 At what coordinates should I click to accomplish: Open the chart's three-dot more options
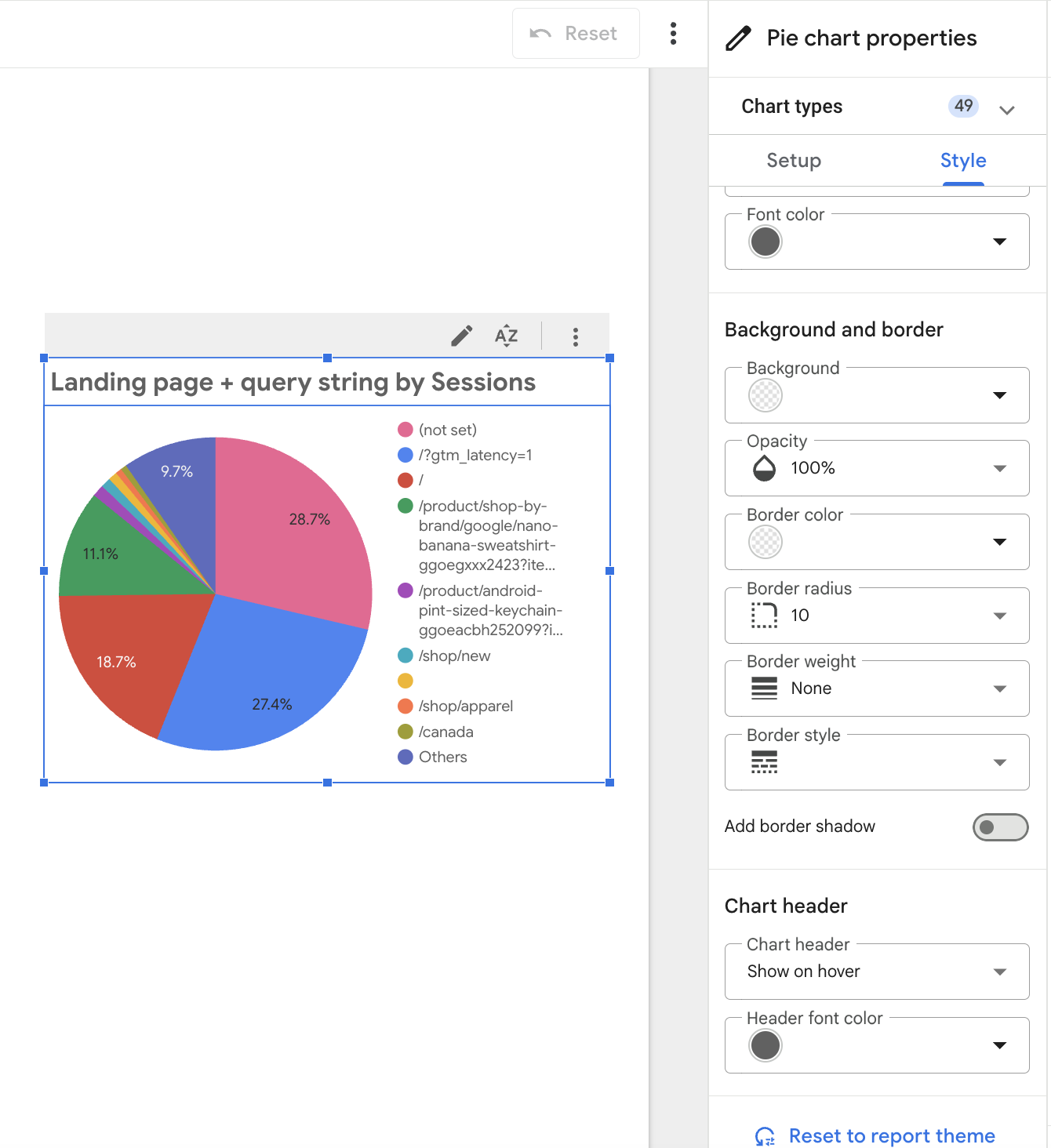[x=576, y=337]
